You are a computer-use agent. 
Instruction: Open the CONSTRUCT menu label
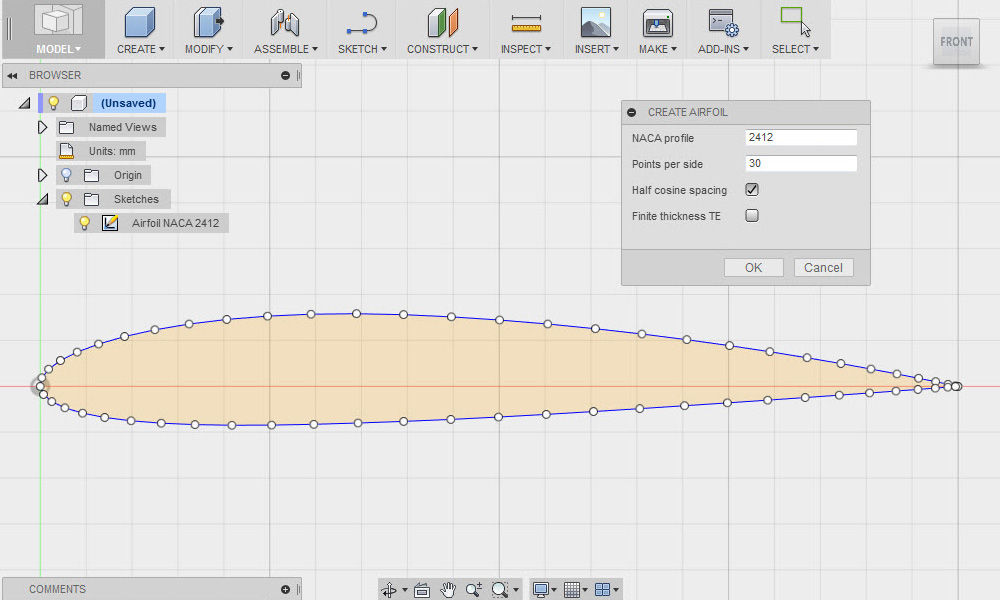[x=442, y=49]
